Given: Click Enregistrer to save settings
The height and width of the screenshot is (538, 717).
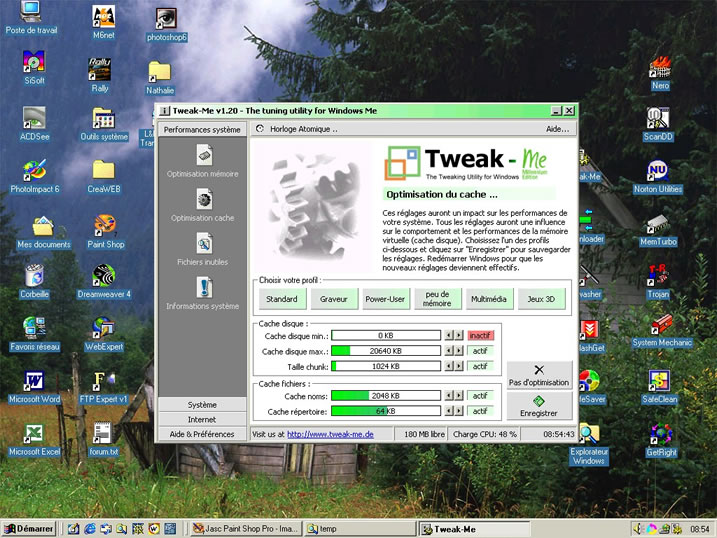Looking at the screenshot, I should (539, 406).
